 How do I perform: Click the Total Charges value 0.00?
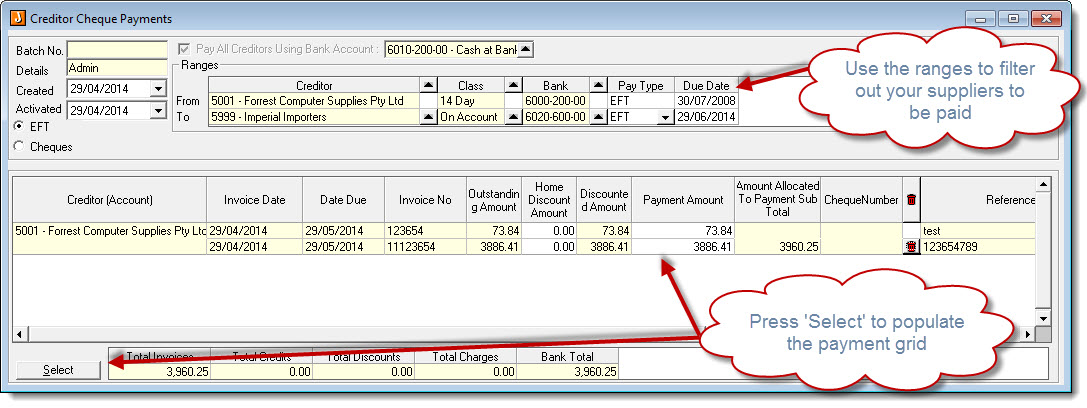[x=466, y=371]
